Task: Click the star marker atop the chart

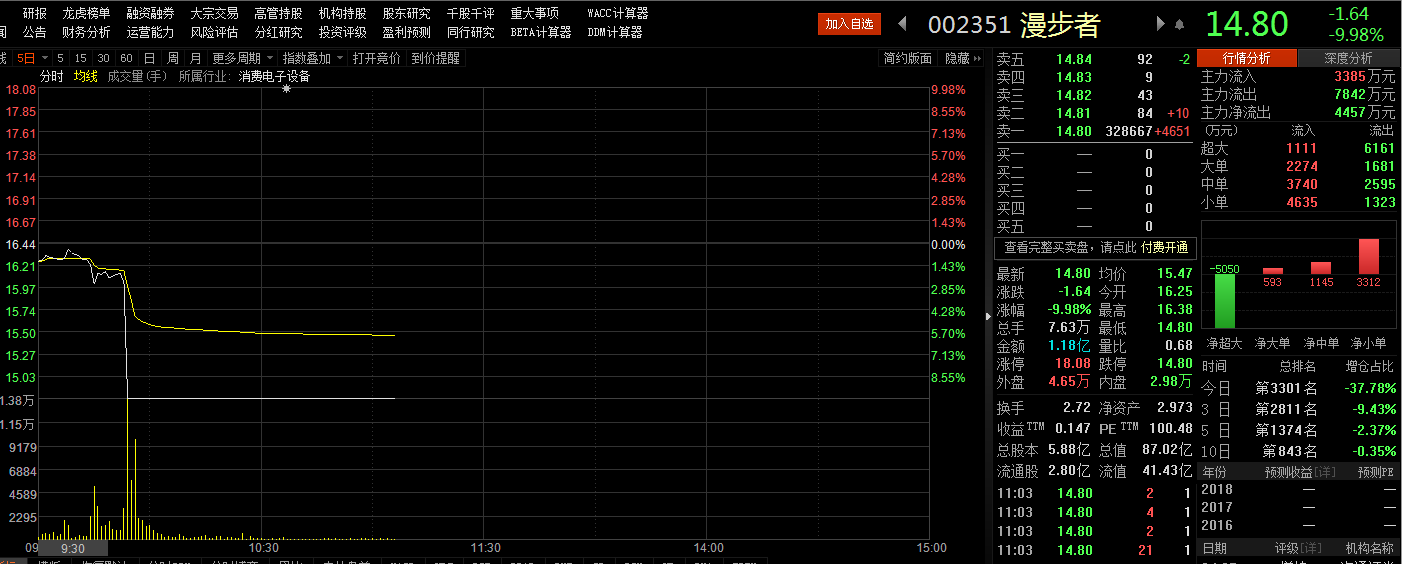Action: [x=287, y=89]
